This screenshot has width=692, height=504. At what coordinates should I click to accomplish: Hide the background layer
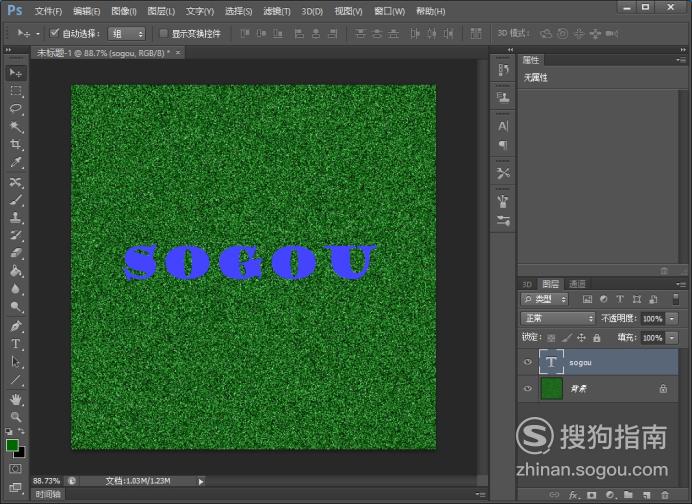coord(527,388)
